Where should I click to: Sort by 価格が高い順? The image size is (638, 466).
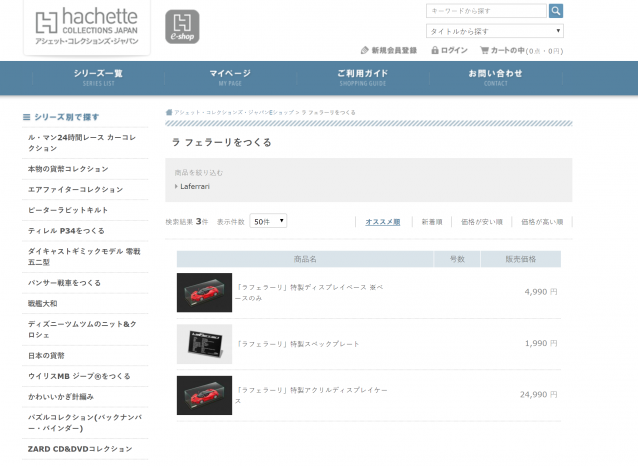pos(542,222)
